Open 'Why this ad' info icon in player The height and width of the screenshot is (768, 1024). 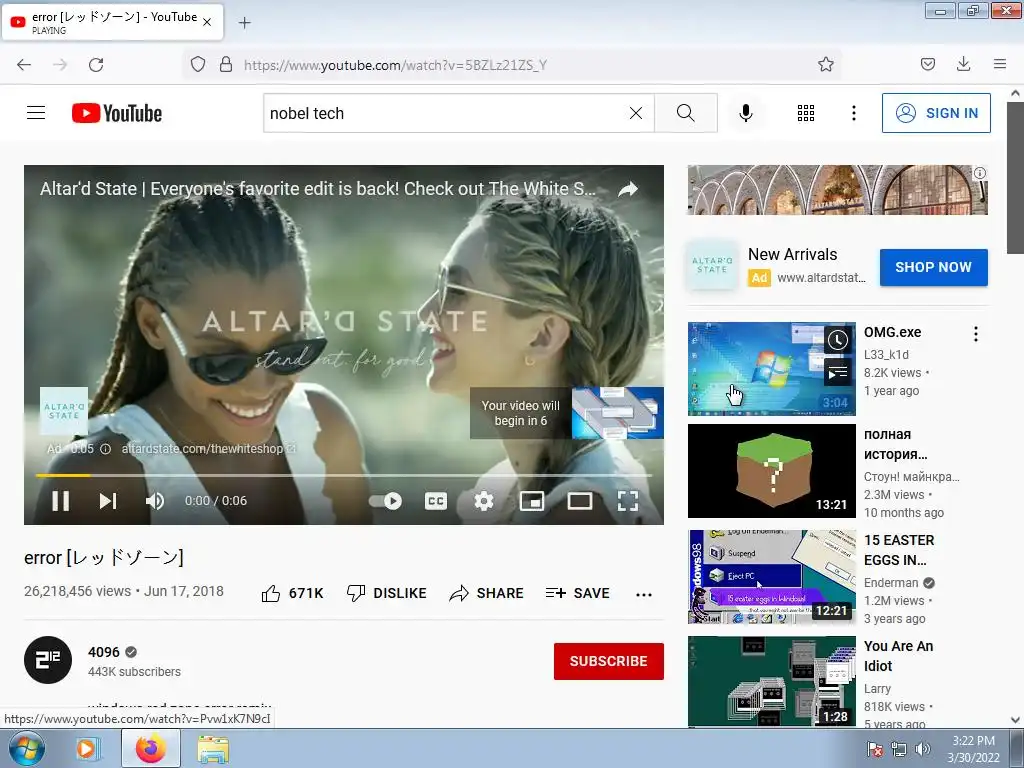(x=105, y=449)
